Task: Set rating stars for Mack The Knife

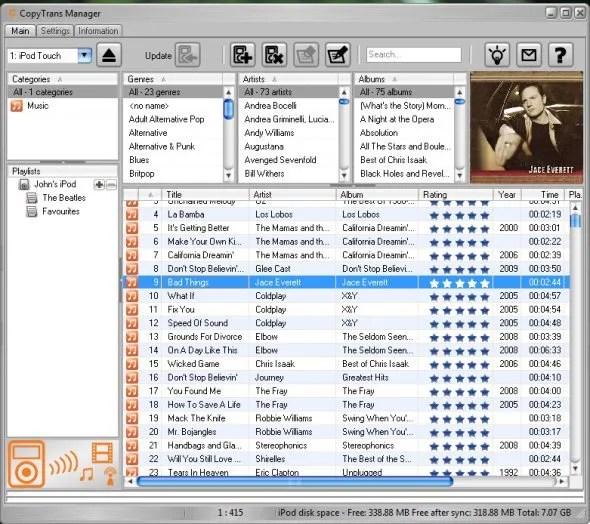Action: coord(459,419)
